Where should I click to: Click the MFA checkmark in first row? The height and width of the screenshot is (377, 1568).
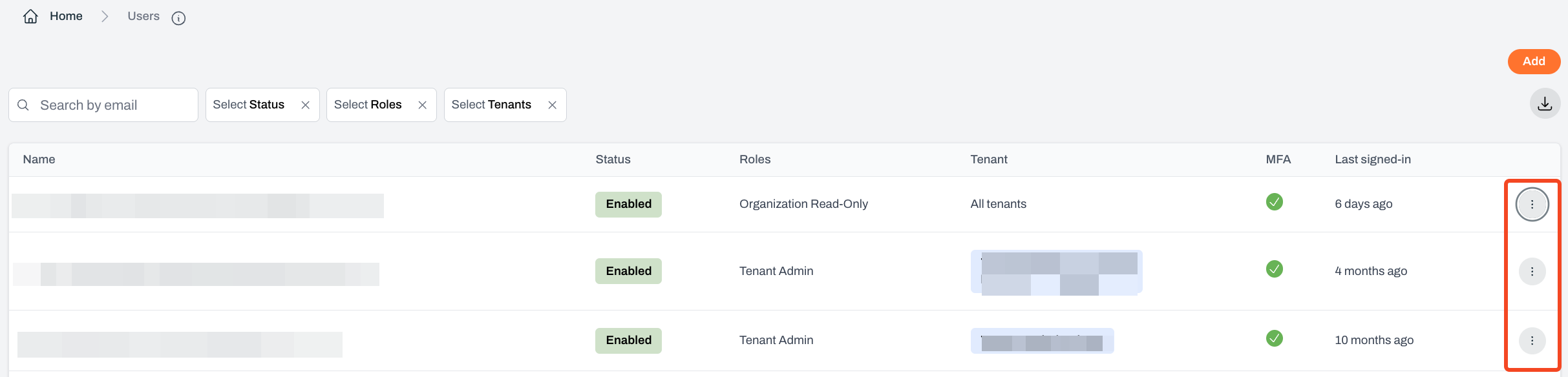(x=1274, y=202)
